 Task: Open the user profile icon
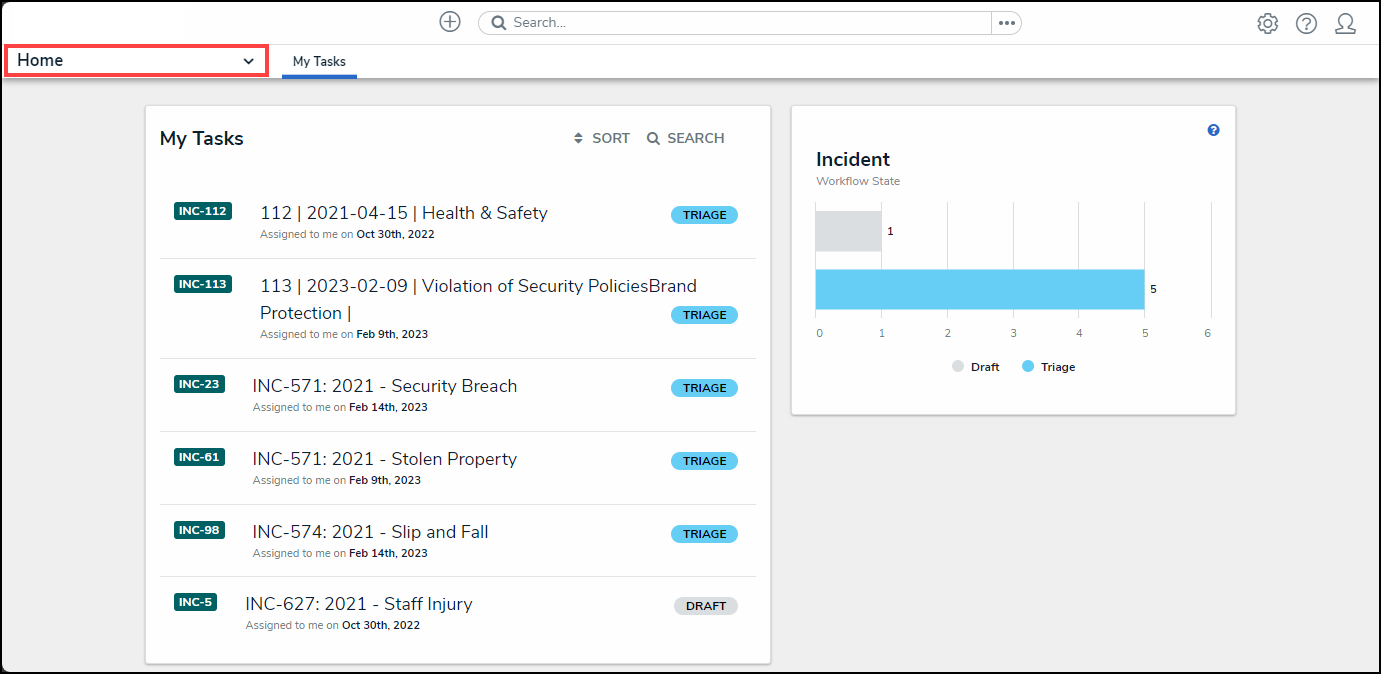click(1345, 24)
